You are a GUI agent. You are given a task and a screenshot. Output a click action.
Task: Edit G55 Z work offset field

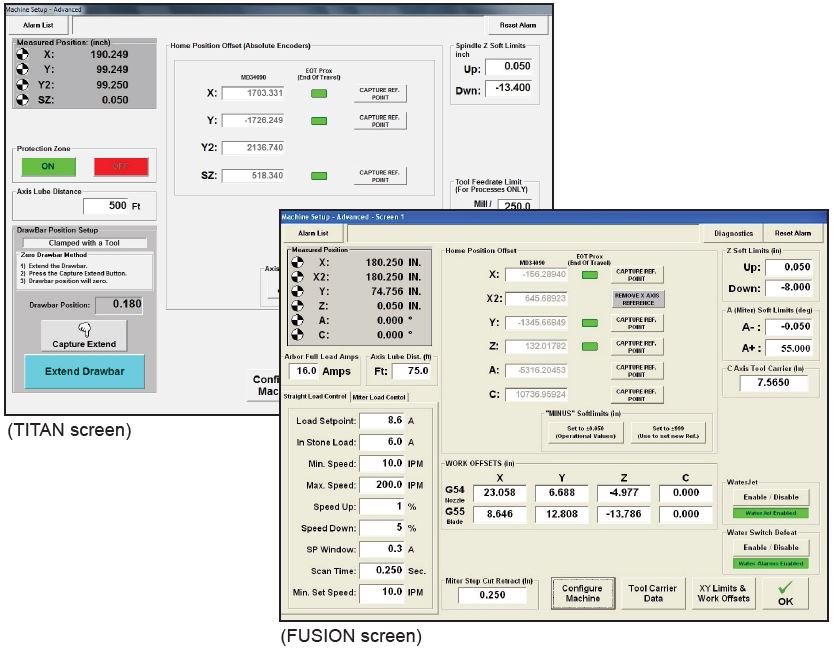(624, 514)
